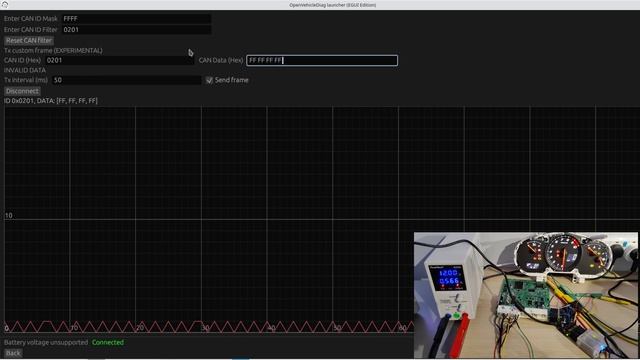
Task: Click the graph's 10 axis label
Action: [x=9, y=216]
